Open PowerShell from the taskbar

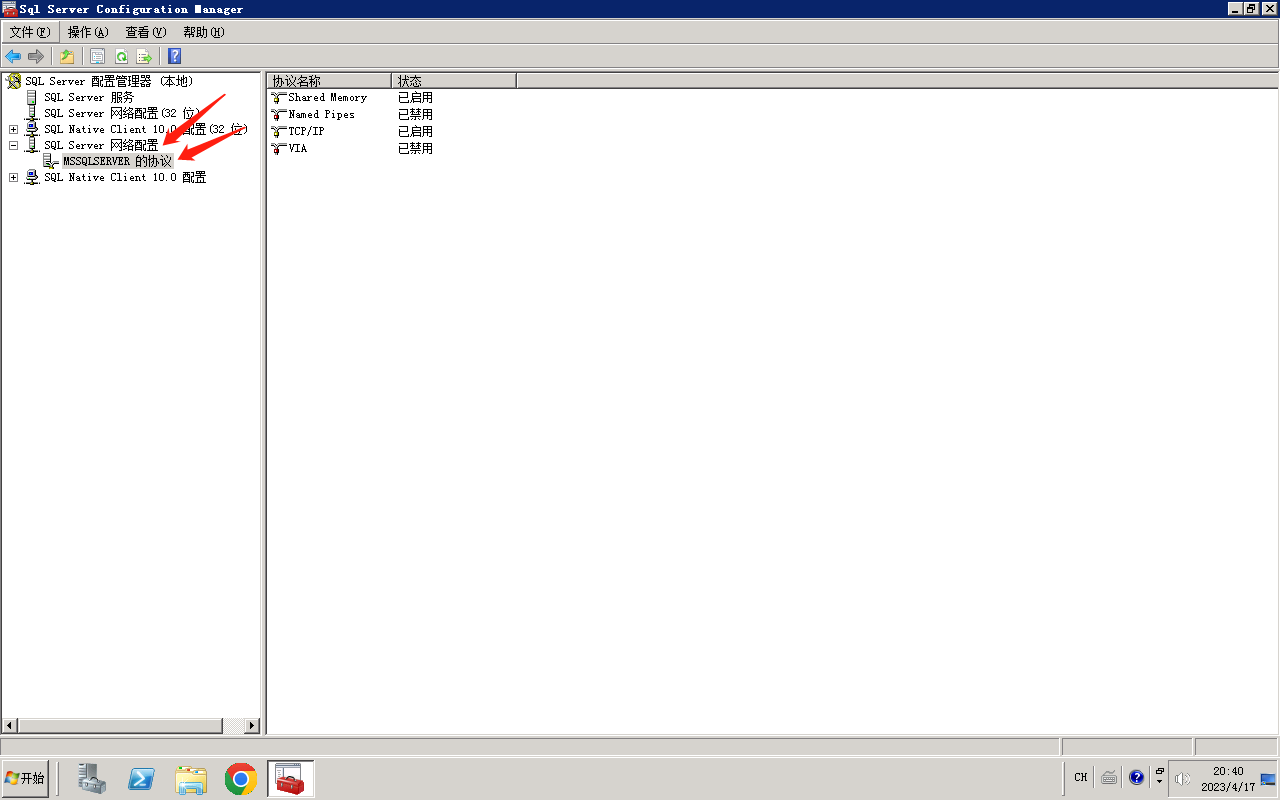pyautogui.click(x=141, y=778)
